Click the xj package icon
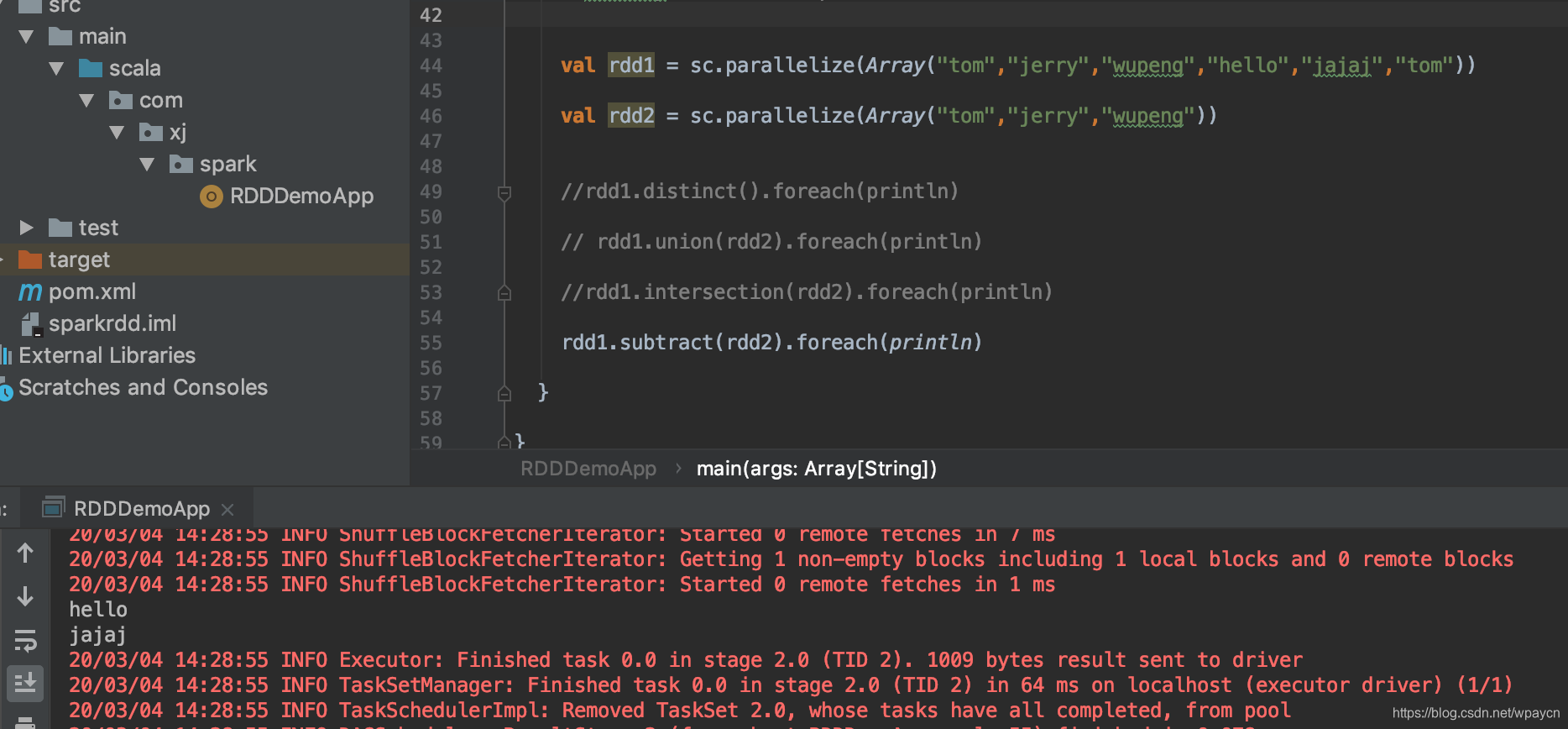The height and width of the screenshot is (729, 1568). click(x=151, y=132)
